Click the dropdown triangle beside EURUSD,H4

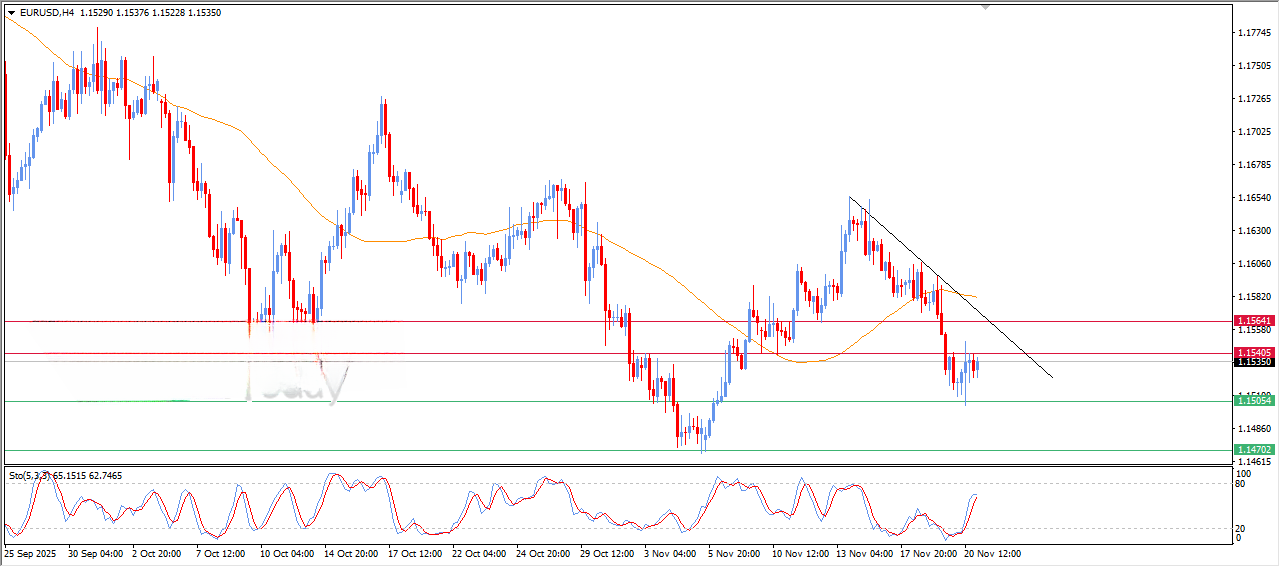(12, 13)
